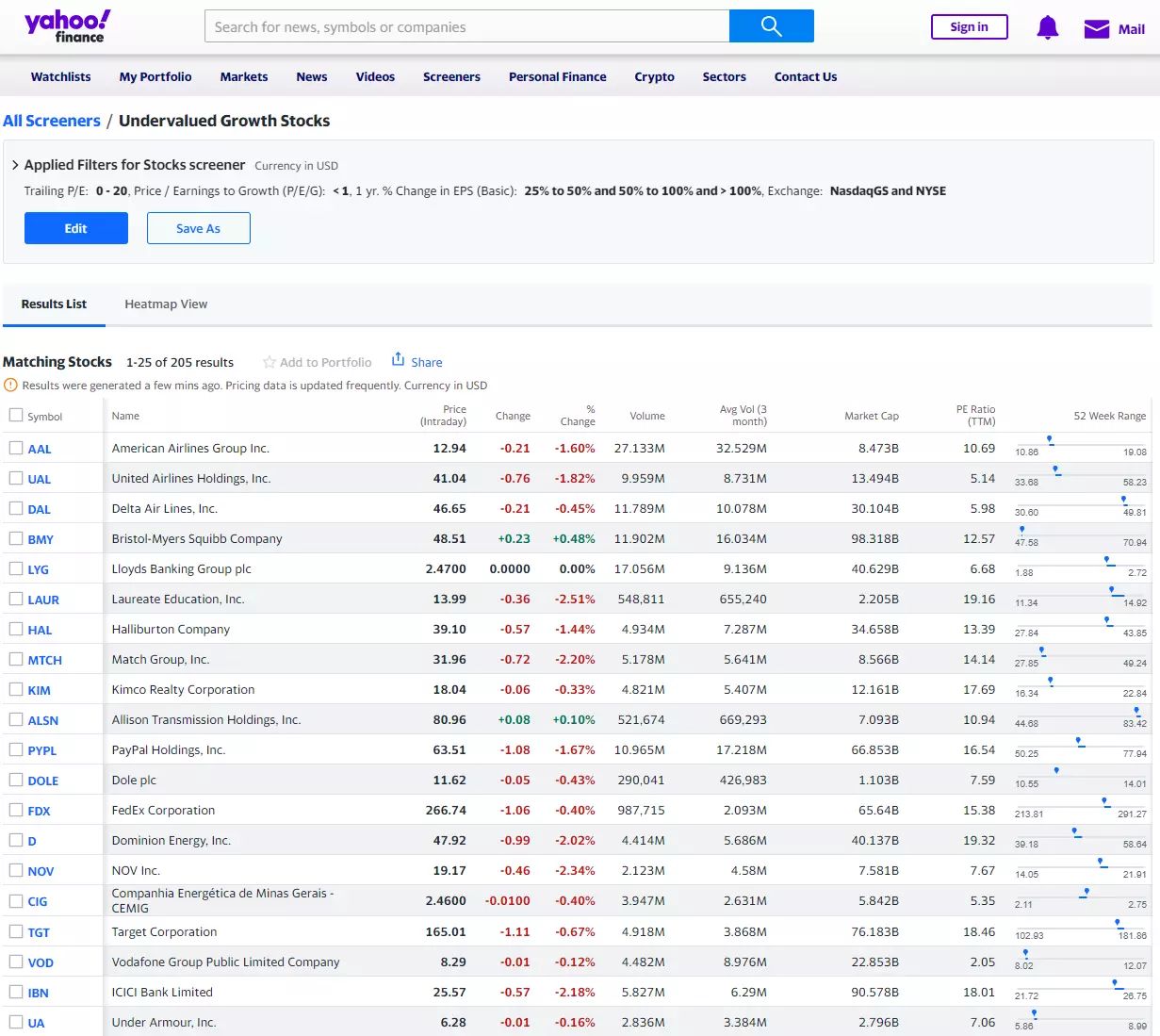1160x1036 pixels.
Task: Check the TGT row checkbox
Action: coord(16,931)
